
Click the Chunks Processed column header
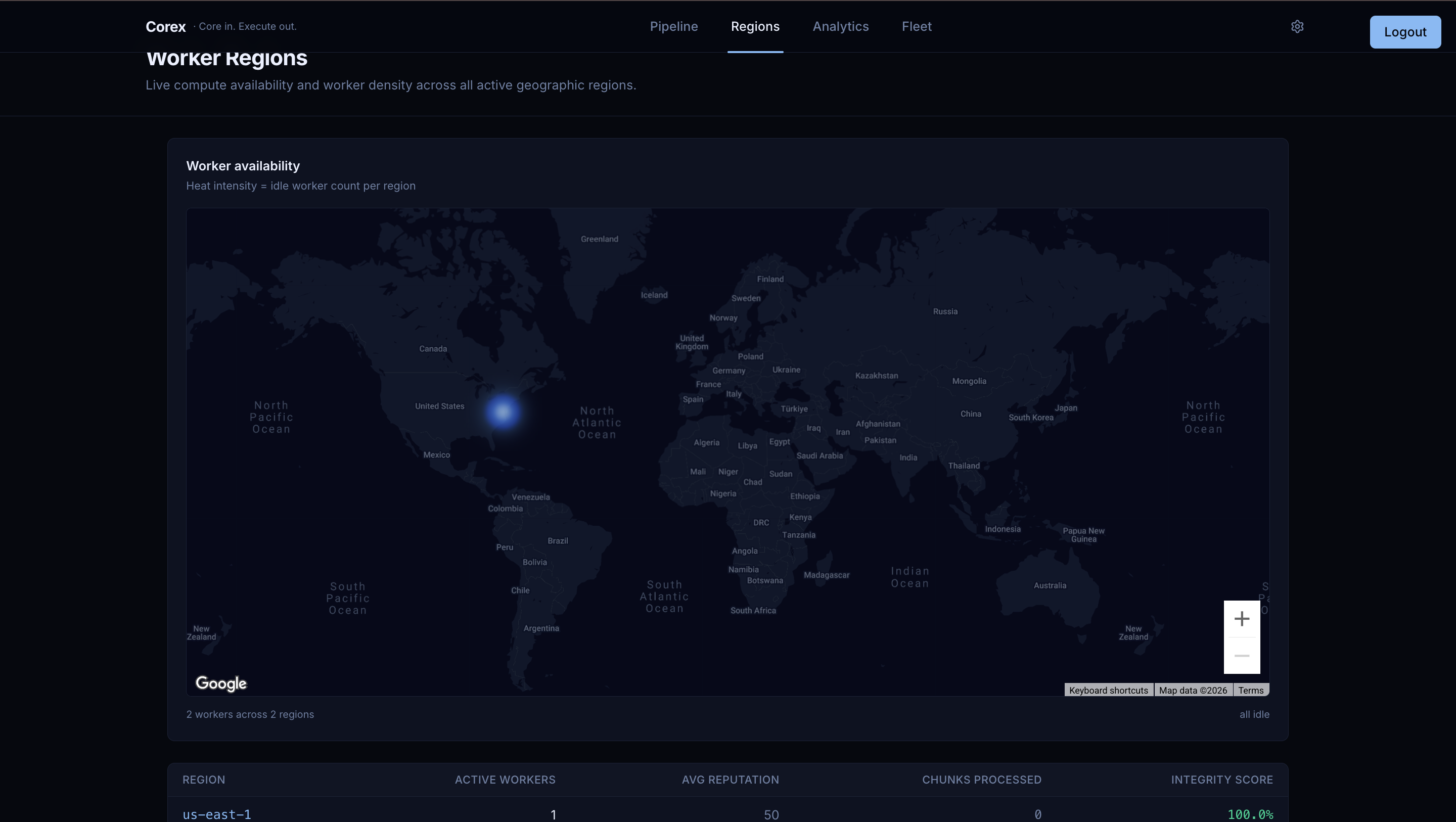coord(981,780)
